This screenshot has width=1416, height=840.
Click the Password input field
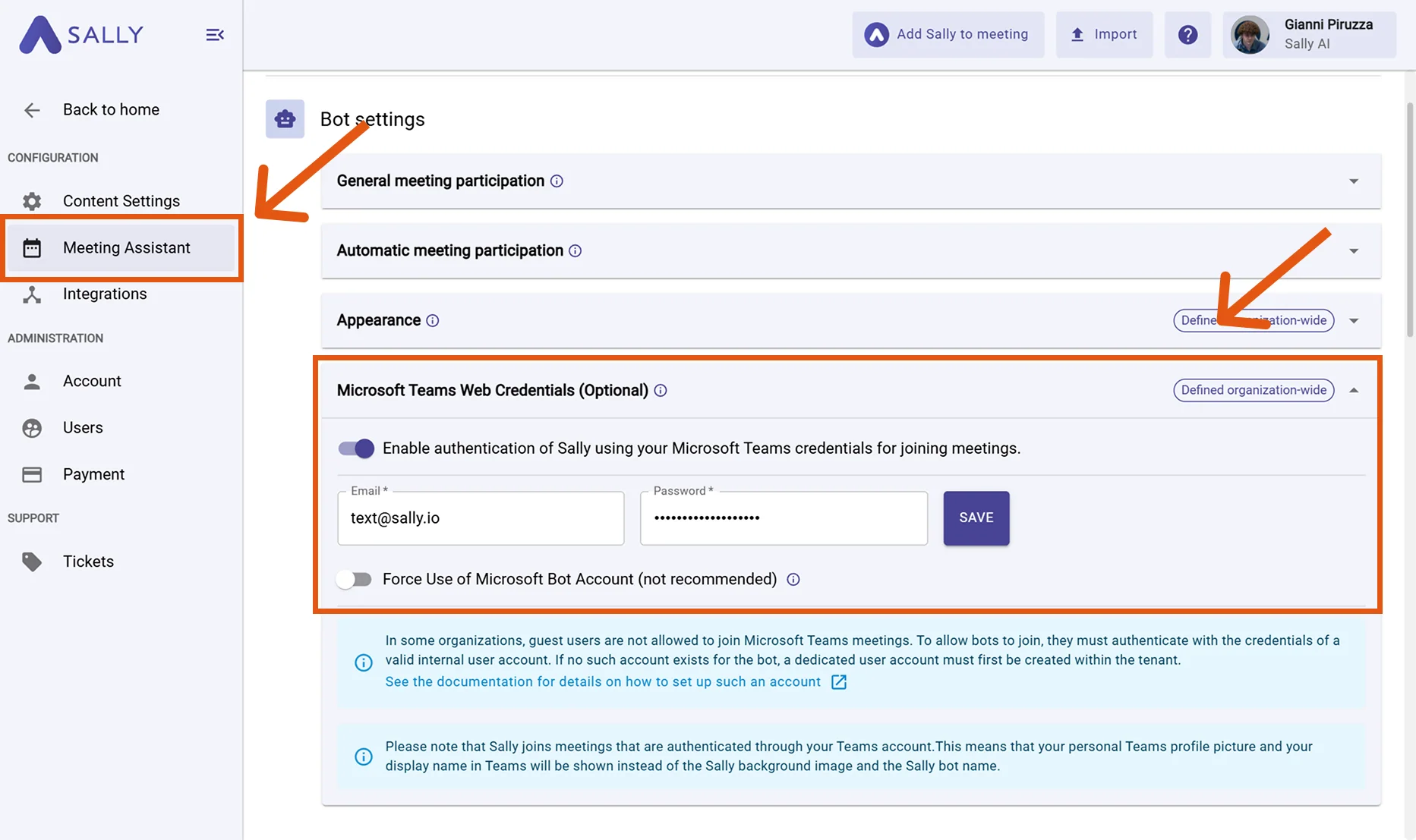[784, 518]
